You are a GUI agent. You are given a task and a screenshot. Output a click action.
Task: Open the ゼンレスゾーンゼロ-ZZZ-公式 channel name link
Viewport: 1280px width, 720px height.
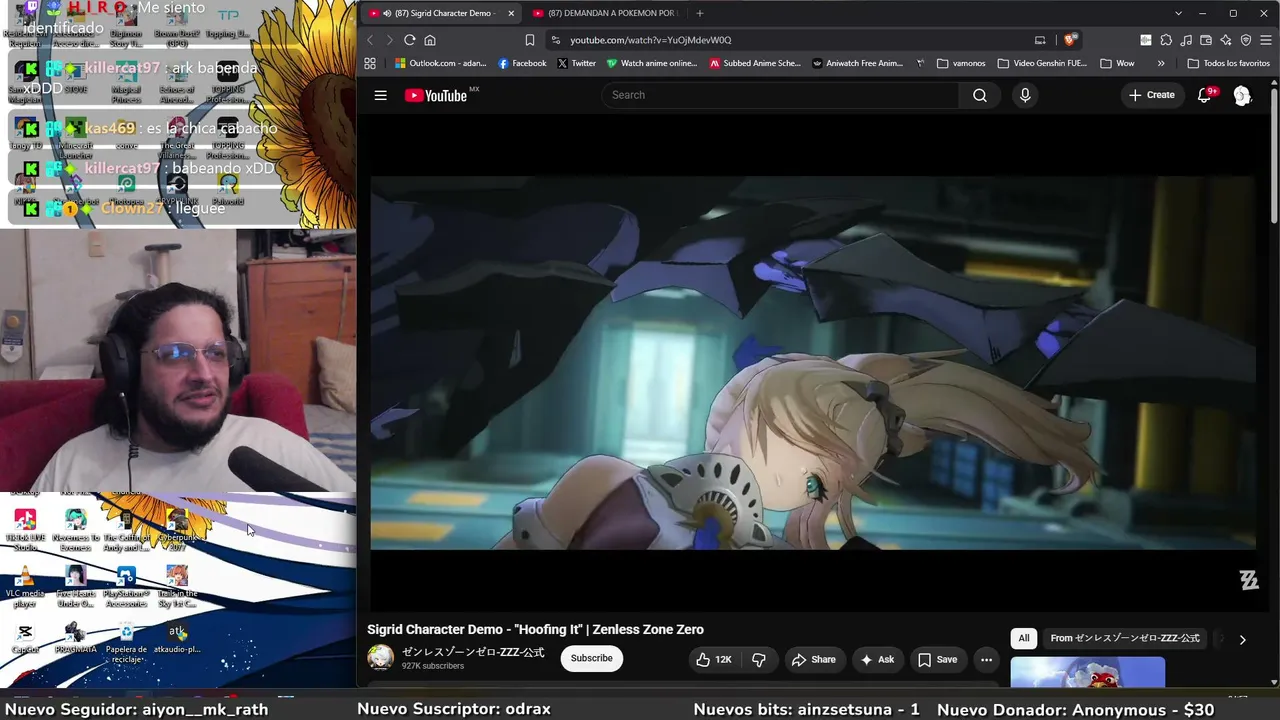click(473, 652)
